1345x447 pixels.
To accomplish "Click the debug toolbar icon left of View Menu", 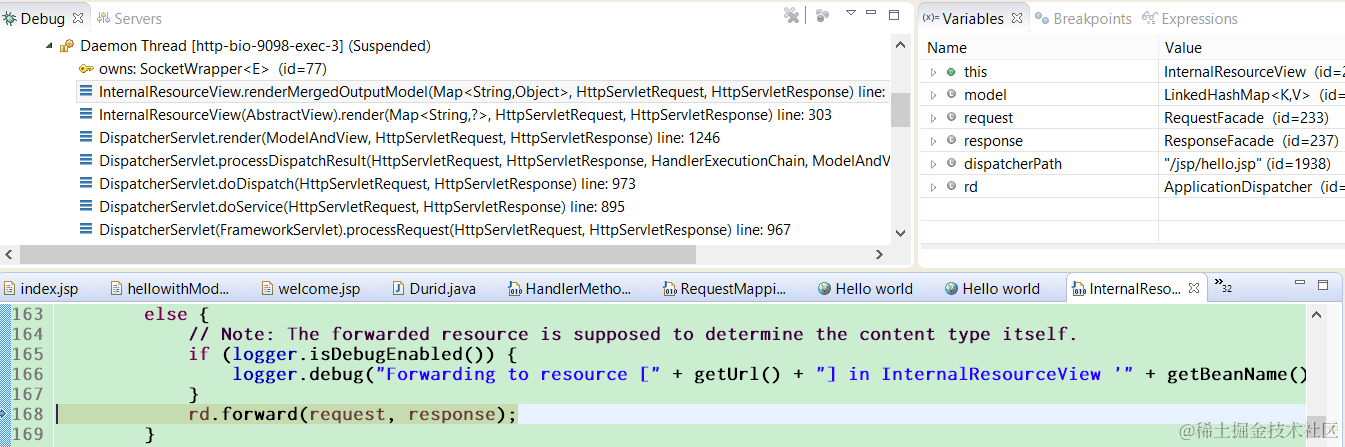I will 822,15.
